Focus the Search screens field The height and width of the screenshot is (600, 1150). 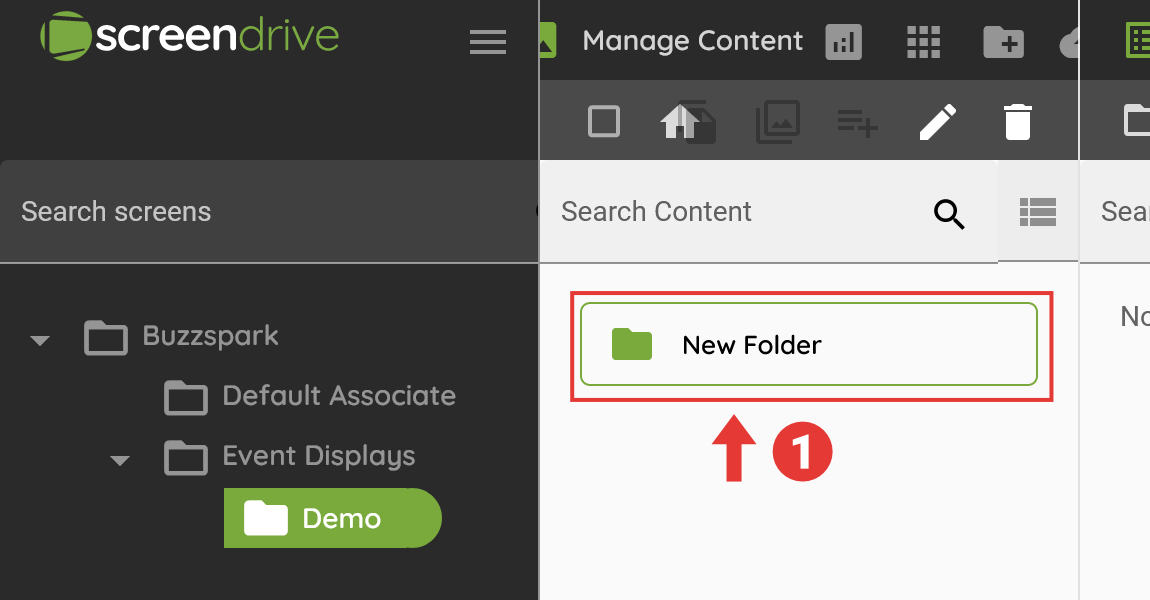[x=260, y=212]
